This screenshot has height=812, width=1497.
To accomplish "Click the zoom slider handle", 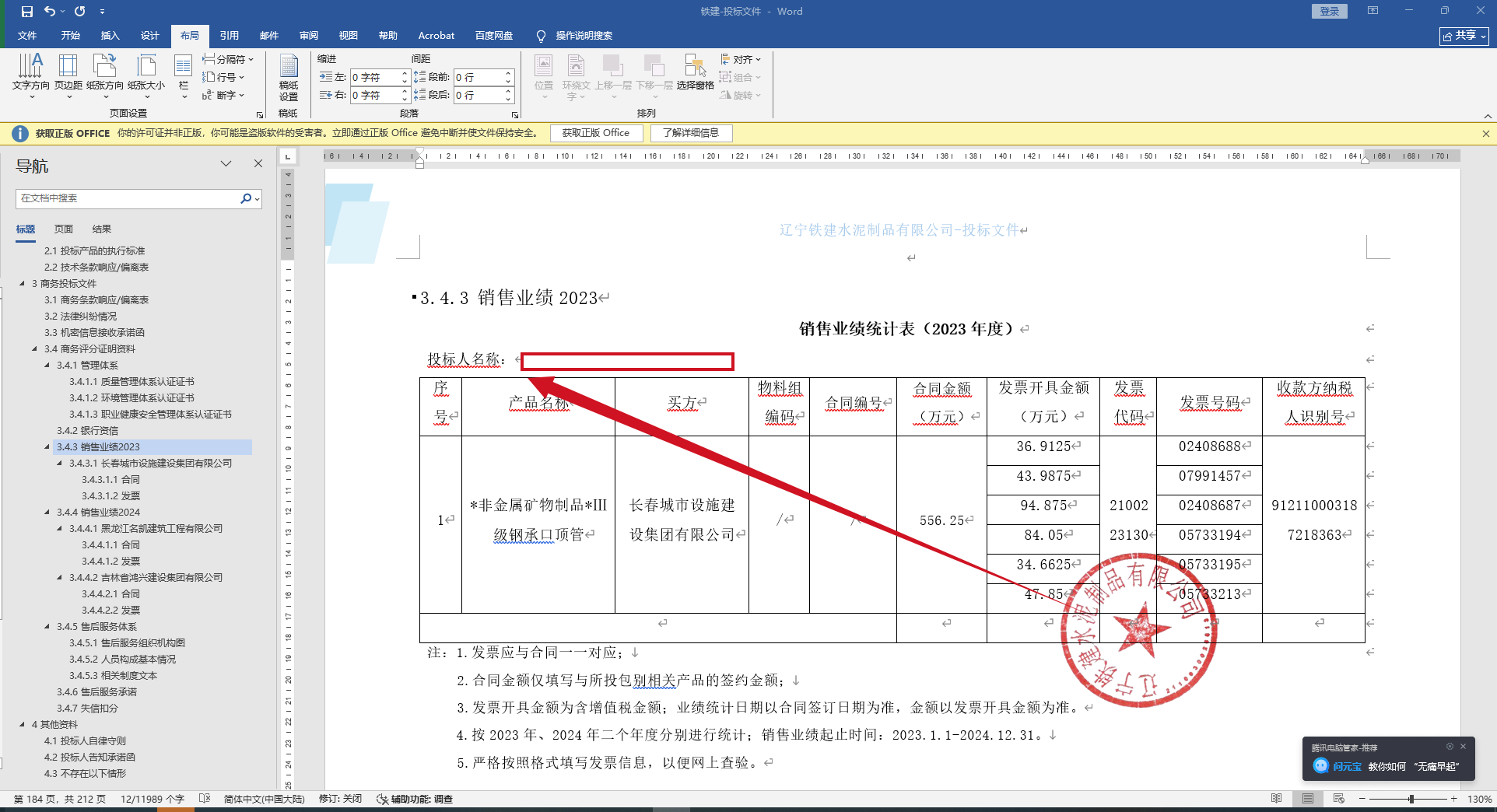I will (1411, 799).
